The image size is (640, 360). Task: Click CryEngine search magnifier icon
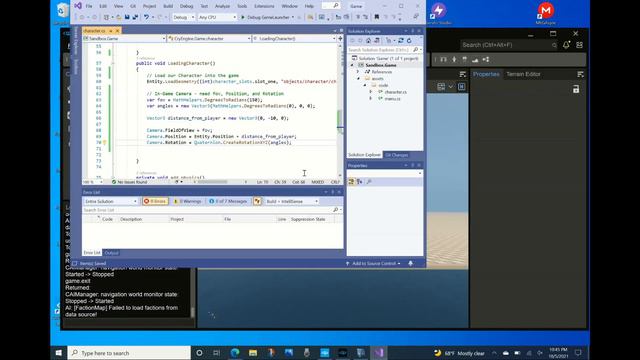click(554, 45)
